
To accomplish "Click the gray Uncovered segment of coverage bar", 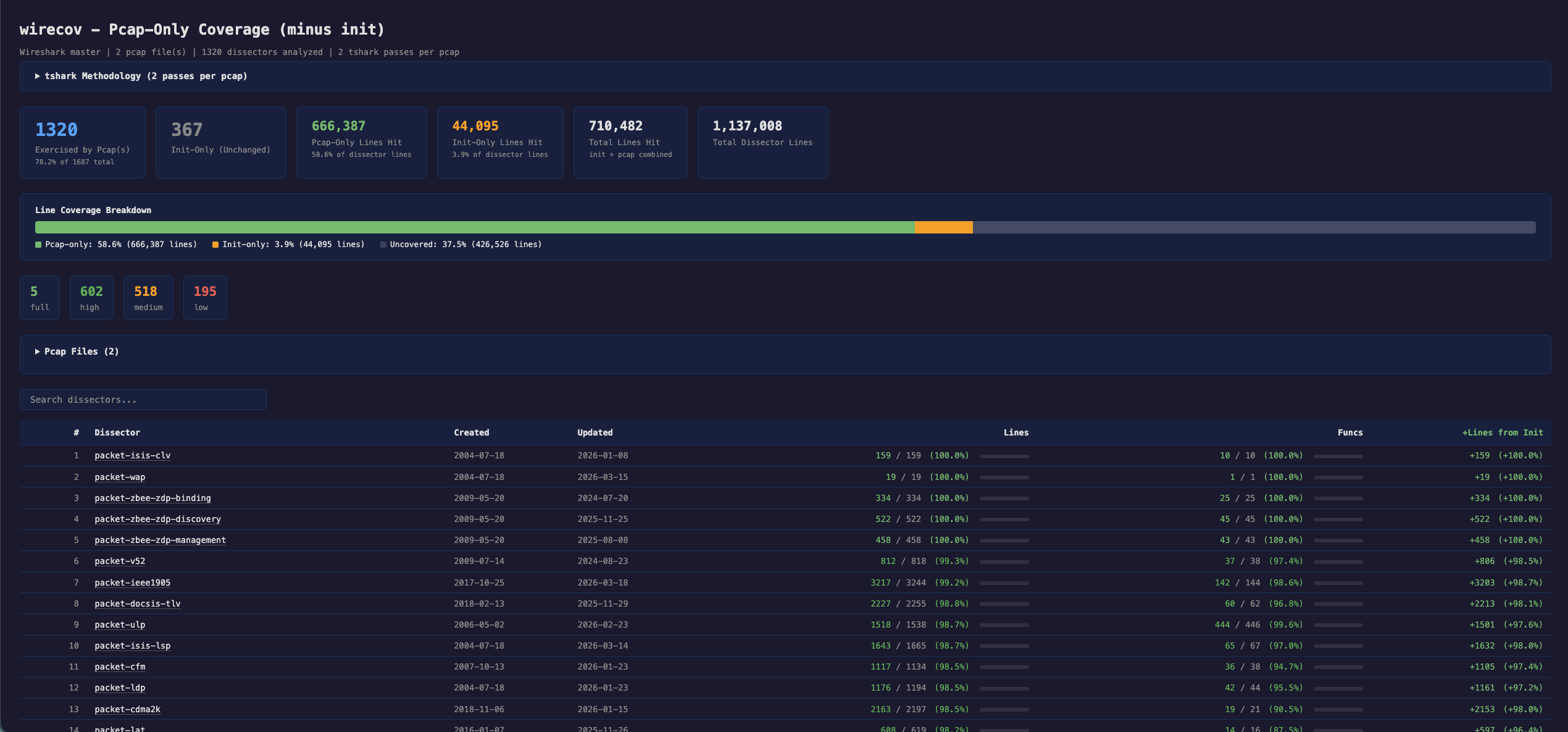I will point(1254,227).
